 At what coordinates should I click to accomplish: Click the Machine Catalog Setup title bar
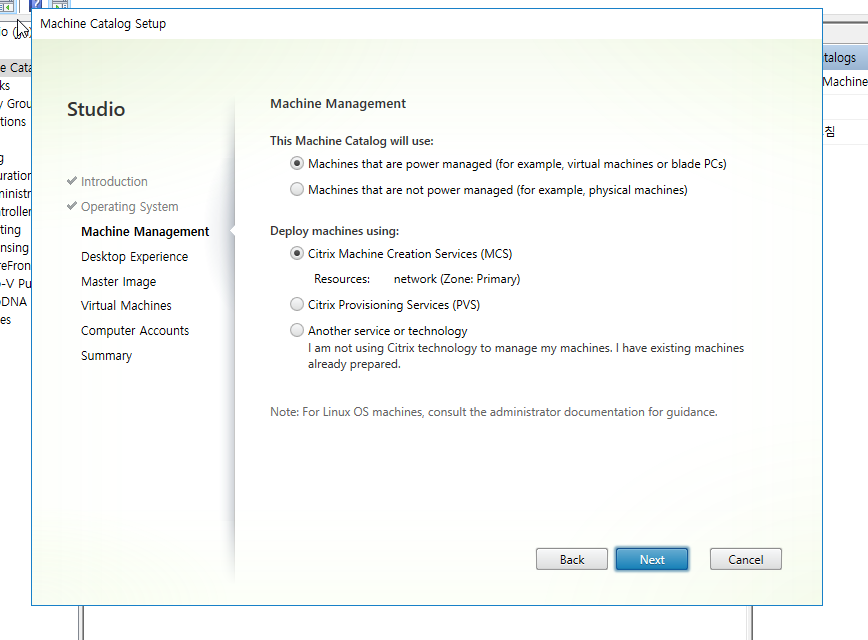pos(427,24)
